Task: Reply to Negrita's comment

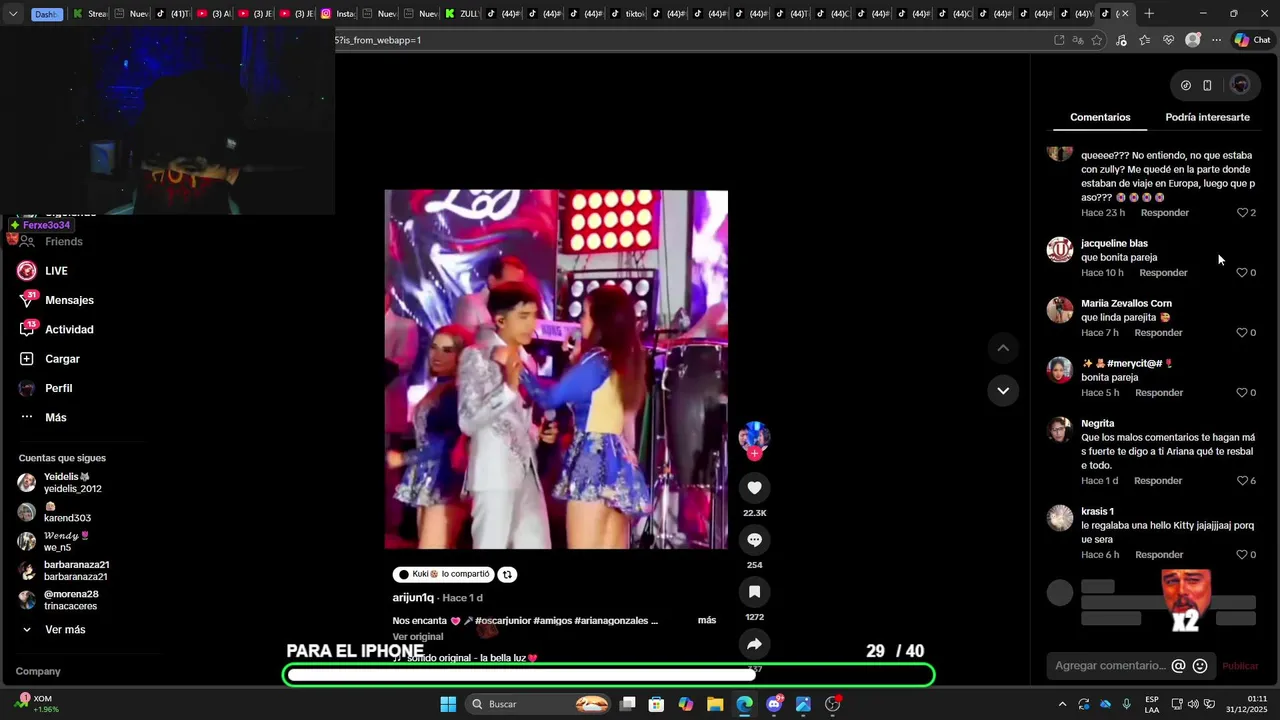Action: (x=1158, y=481)
